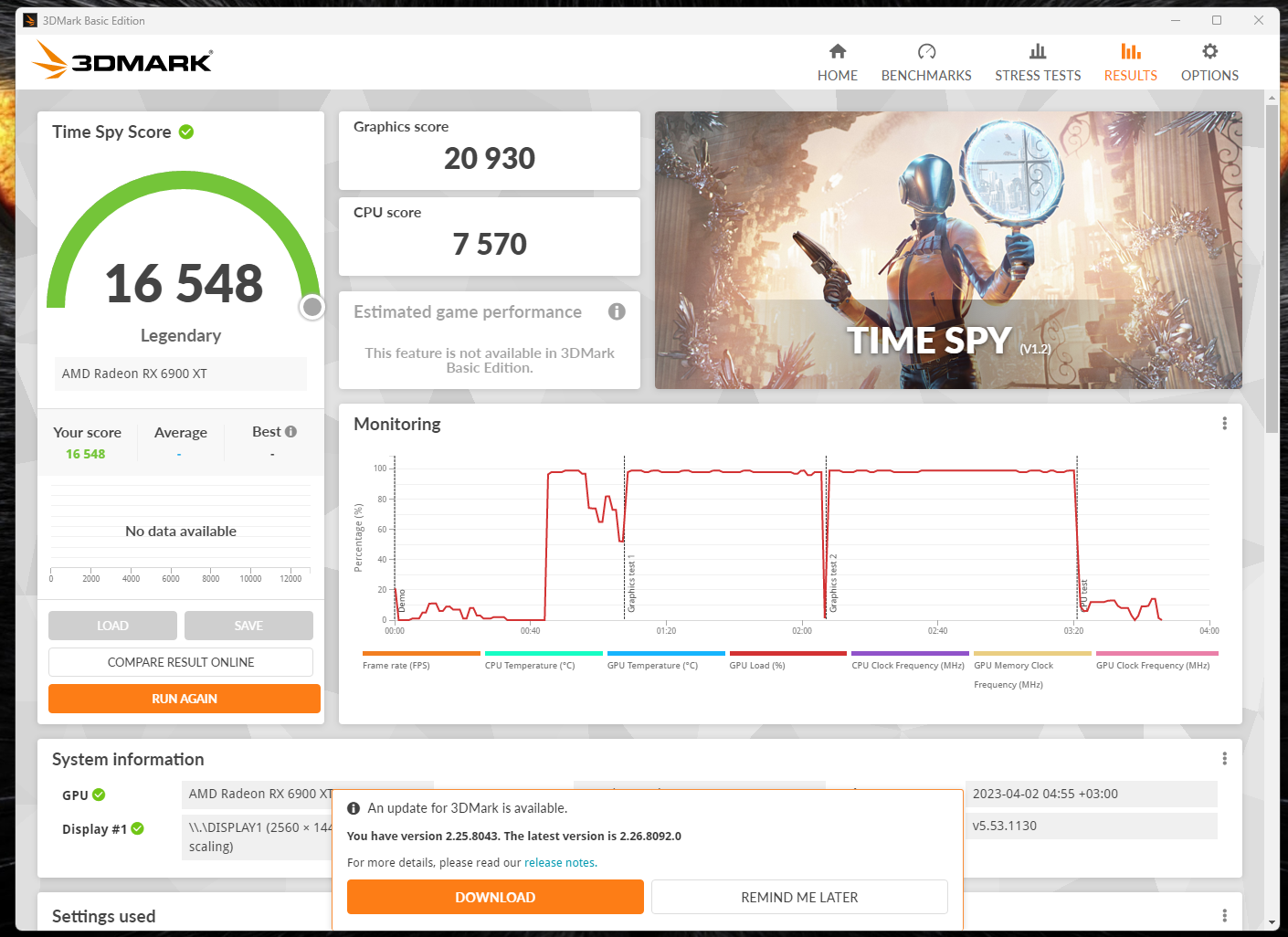Click the Stress Tests bar chart icon
Screen dimensions: 1288x937
[x=1038, y=51]
